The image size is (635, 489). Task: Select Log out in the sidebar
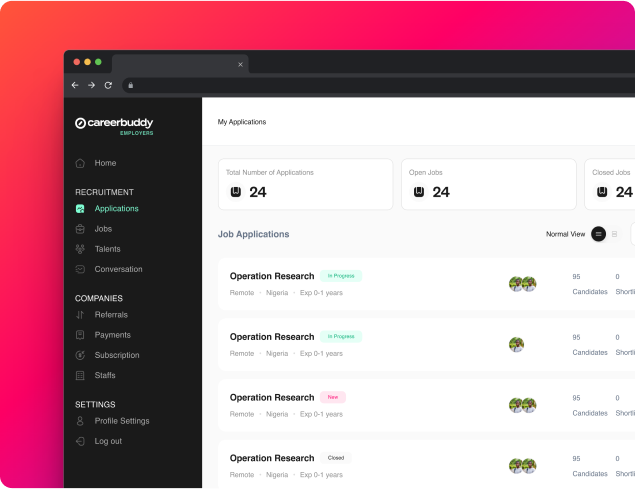(x=108, y=441)
